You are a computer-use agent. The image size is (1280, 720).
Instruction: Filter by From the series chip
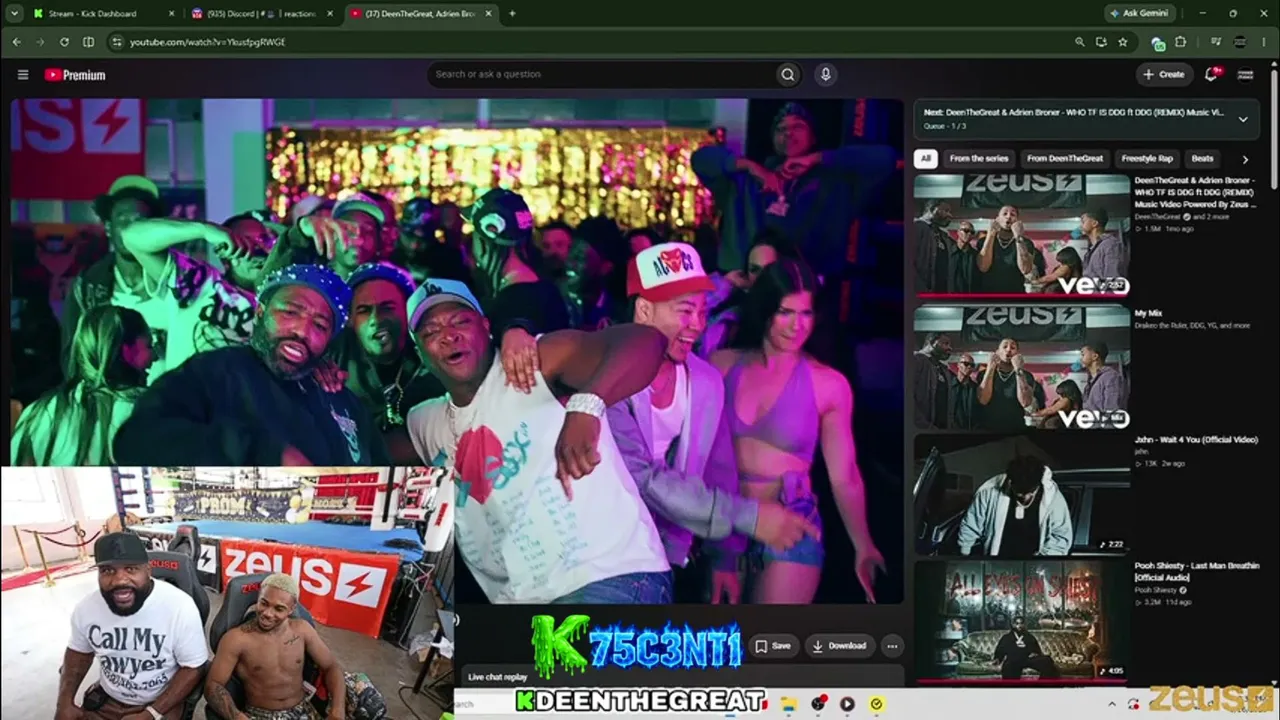(x=979, y=158)
